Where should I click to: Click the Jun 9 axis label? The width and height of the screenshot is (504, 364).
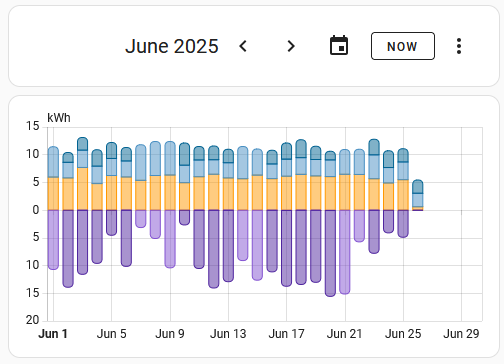170,334
